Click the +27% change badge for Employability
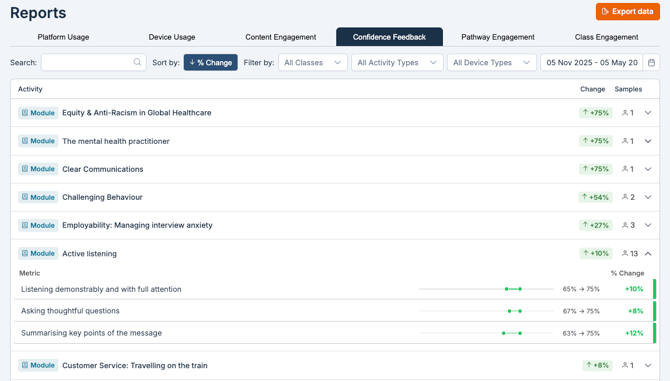 coord(596,225)
